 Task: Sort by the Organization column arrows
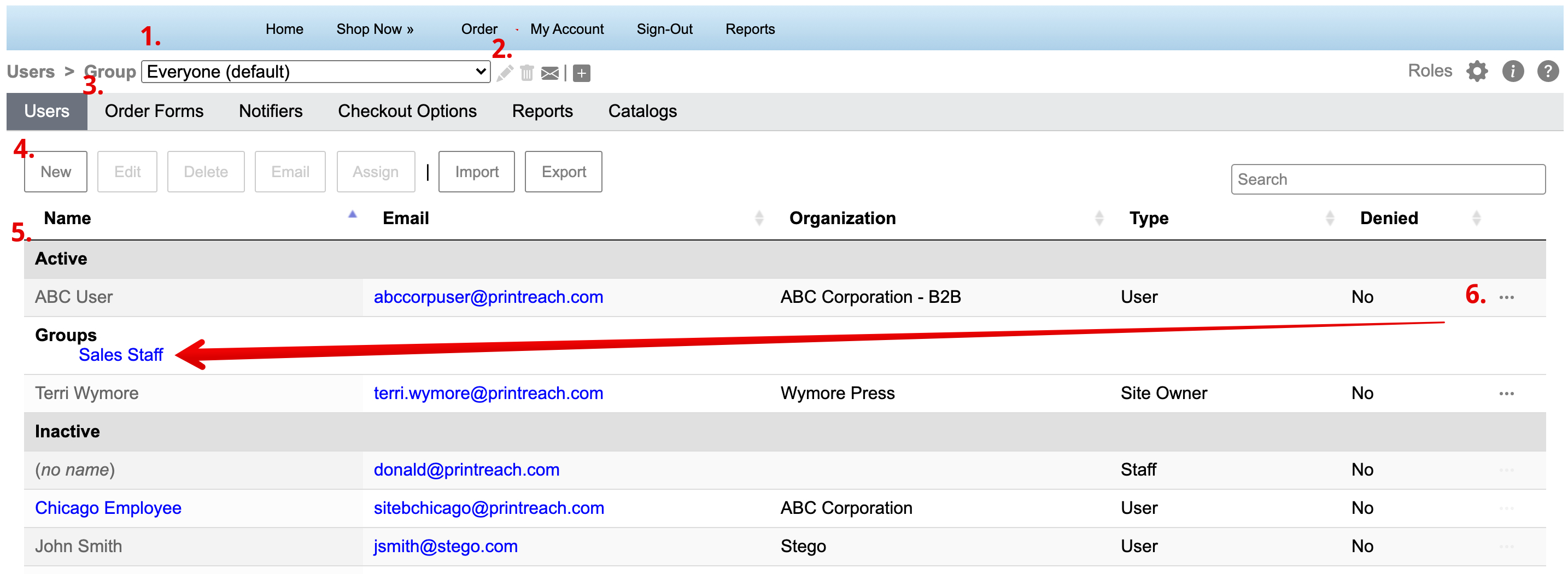point(1099,218)
